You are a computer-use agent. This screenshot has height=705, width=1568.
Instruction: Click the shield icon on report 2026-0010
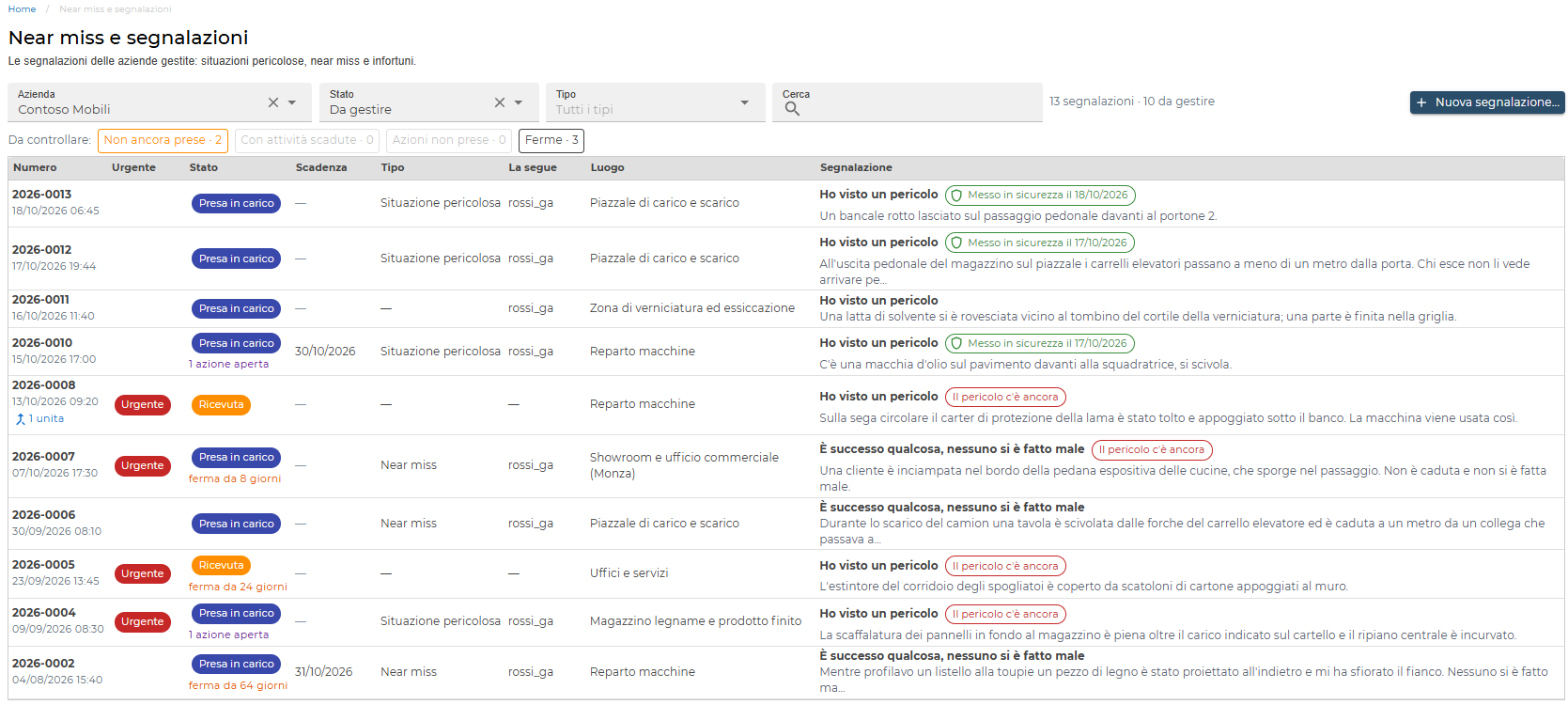pyautogui.click(x=956, y=343)
